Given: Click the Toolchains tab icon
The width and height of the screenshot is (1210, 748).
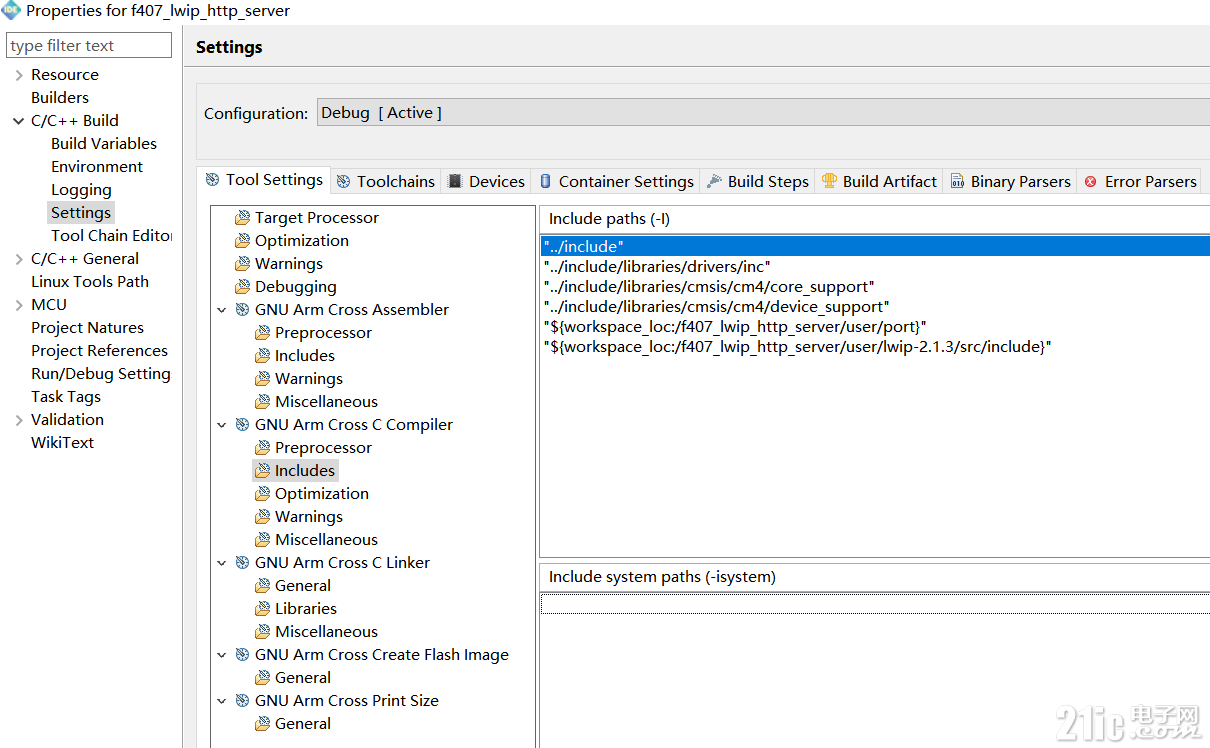Looking at the screenshot, I should click(343, 182).
